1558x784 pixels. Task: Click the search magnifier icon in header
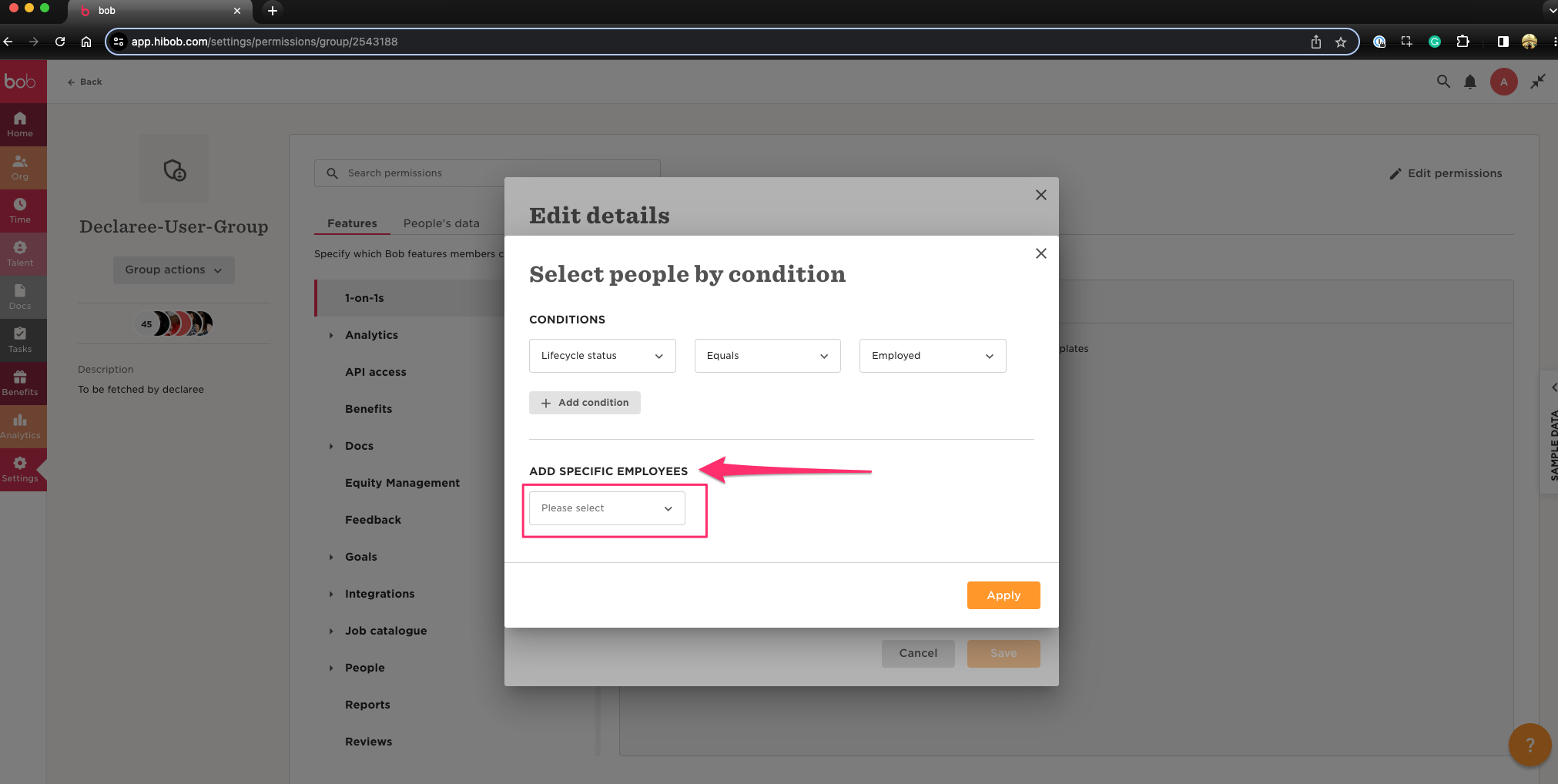(1443, 82)
